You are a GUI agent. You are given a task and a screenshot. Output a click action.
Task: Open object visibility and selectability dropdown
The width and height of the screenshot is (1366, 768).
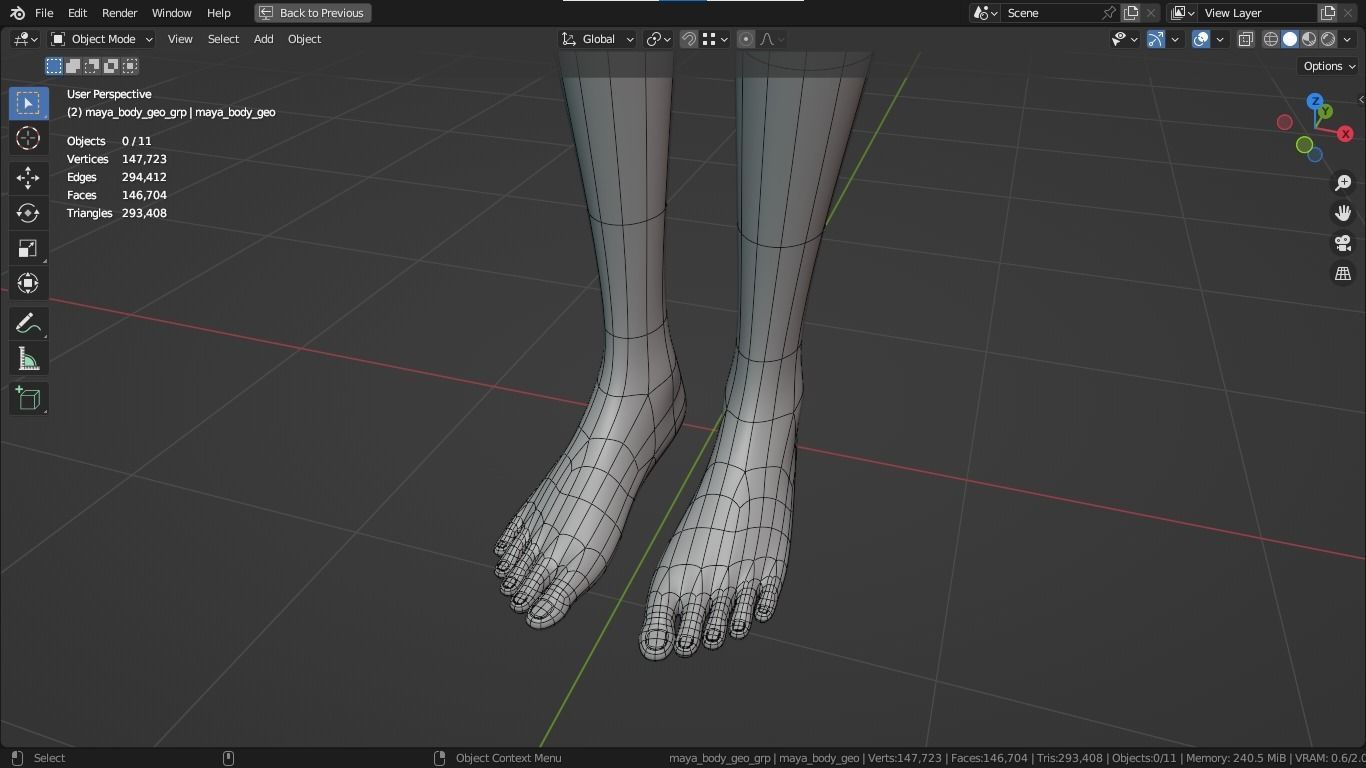(x=1125, y=39)
